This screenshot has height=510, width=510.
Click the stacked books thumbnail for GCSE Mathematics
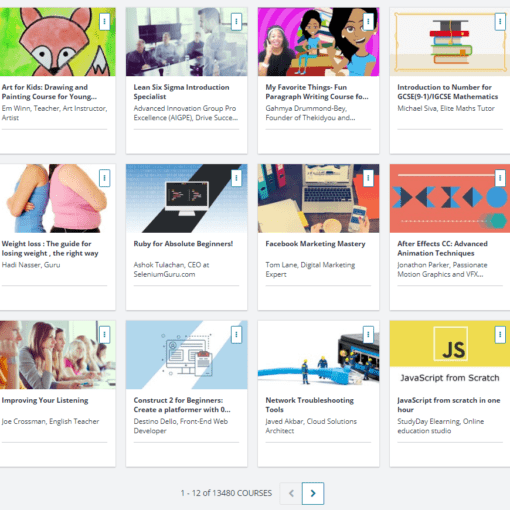coord(450,42)
